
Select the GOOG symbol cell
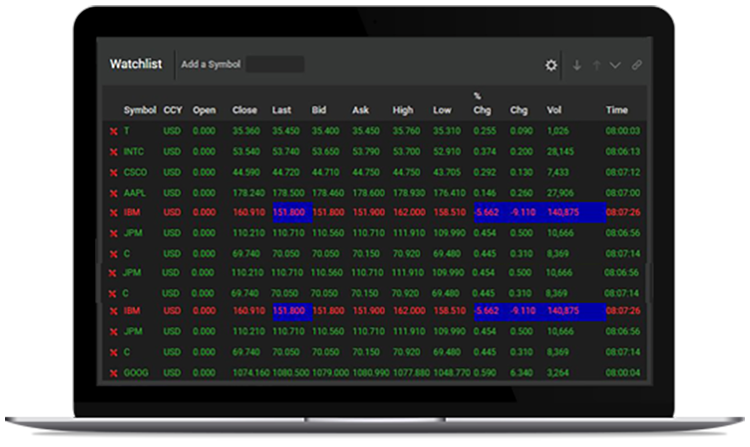(x=136, y=373)
